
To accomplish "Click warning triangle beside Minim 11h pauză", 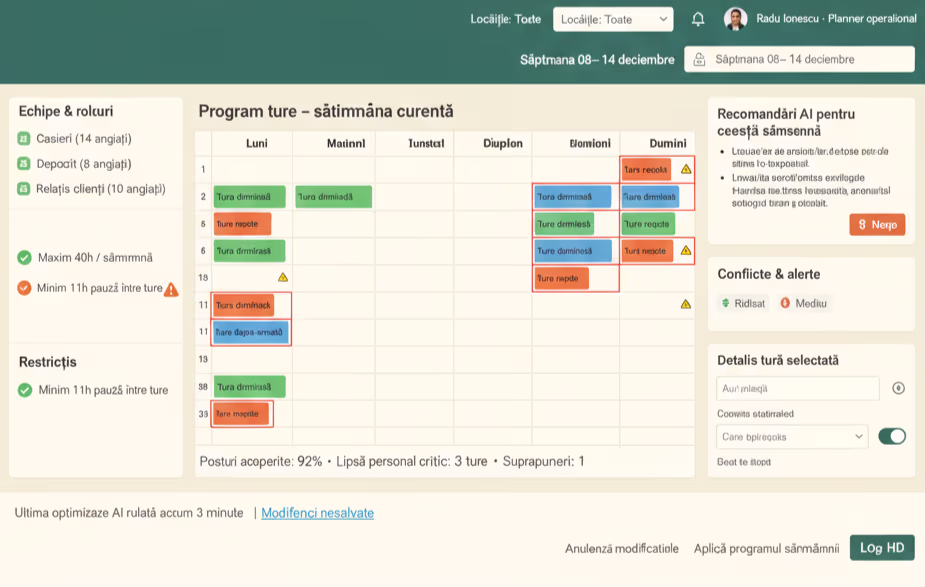I will click(x=171, y=289).
